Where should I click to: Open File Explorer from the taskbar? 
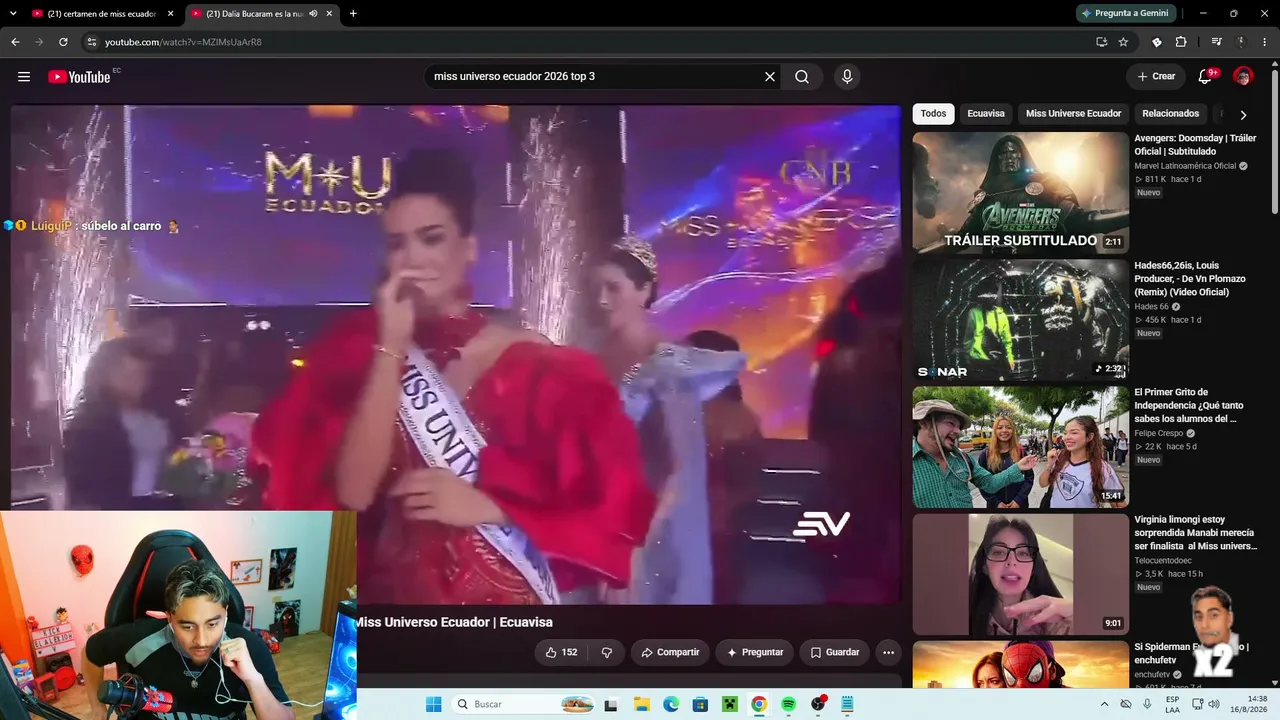[642, 704]
